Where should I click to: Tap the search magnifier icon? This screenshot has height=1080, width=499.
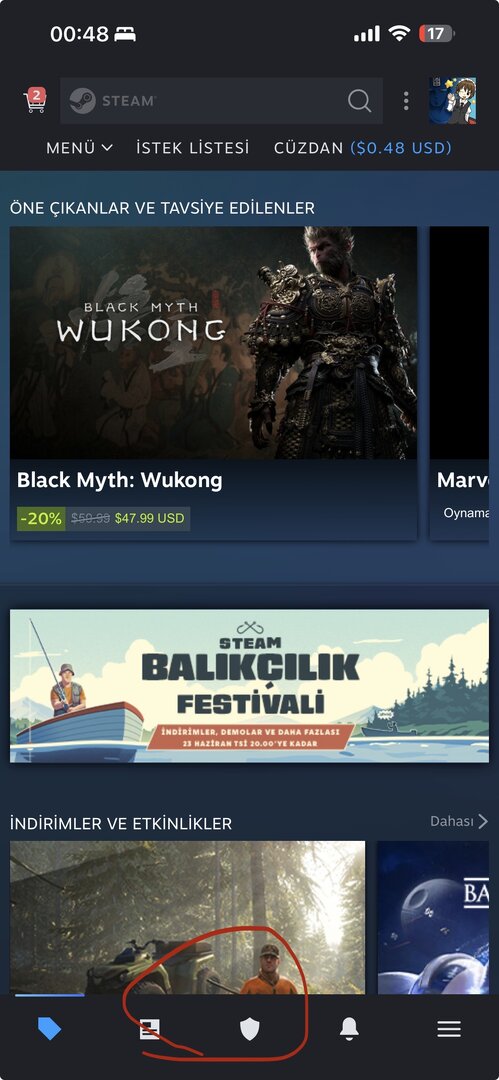[359, 101]
